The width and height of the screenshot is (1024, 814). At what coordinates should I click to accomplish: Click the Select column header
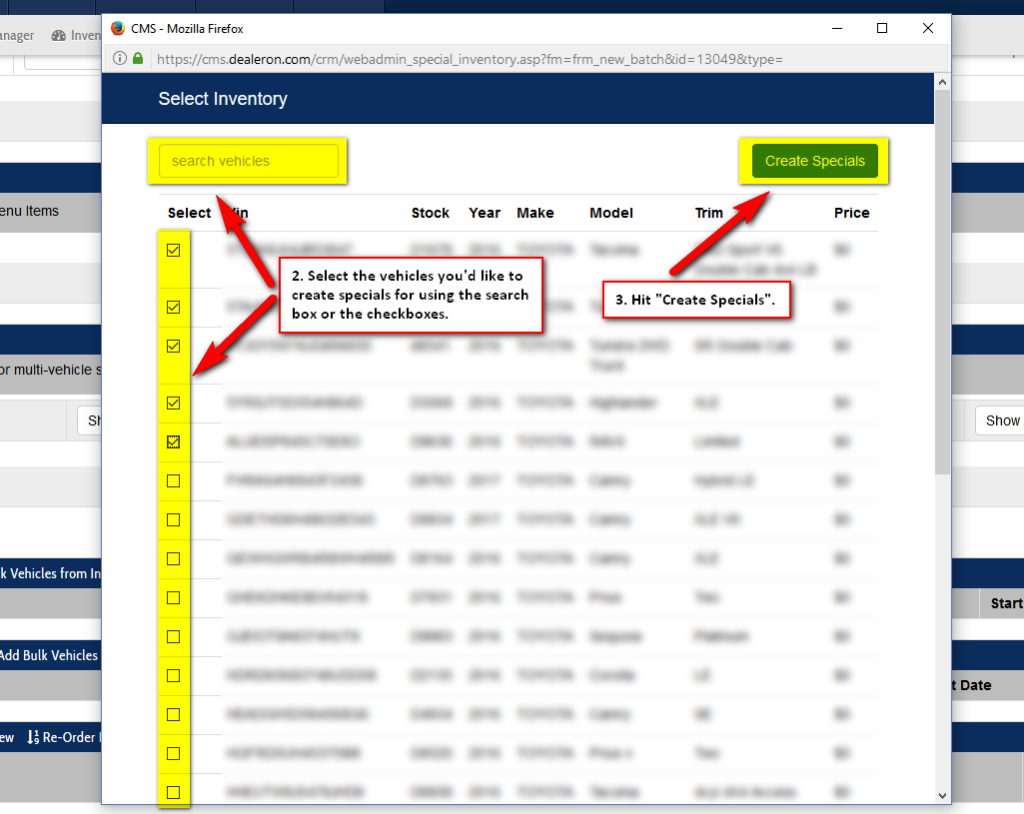(x=189, y=213)
